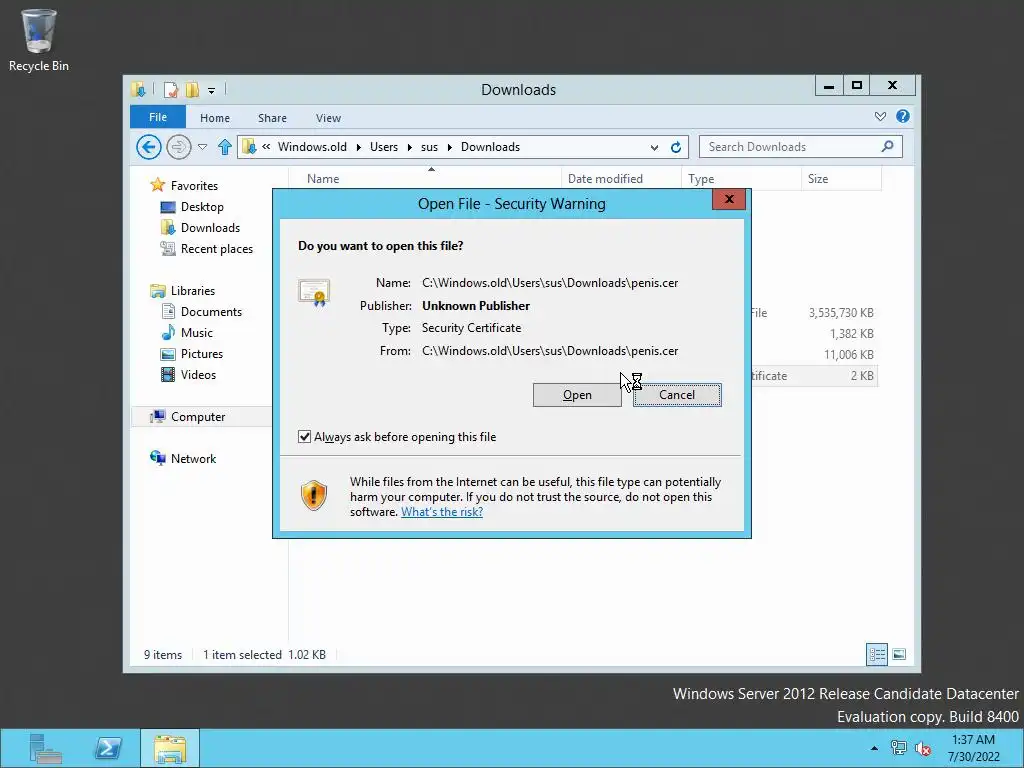
Task: Sort by the Name column header
Action: pyautogui.click(x=424, y=179)
